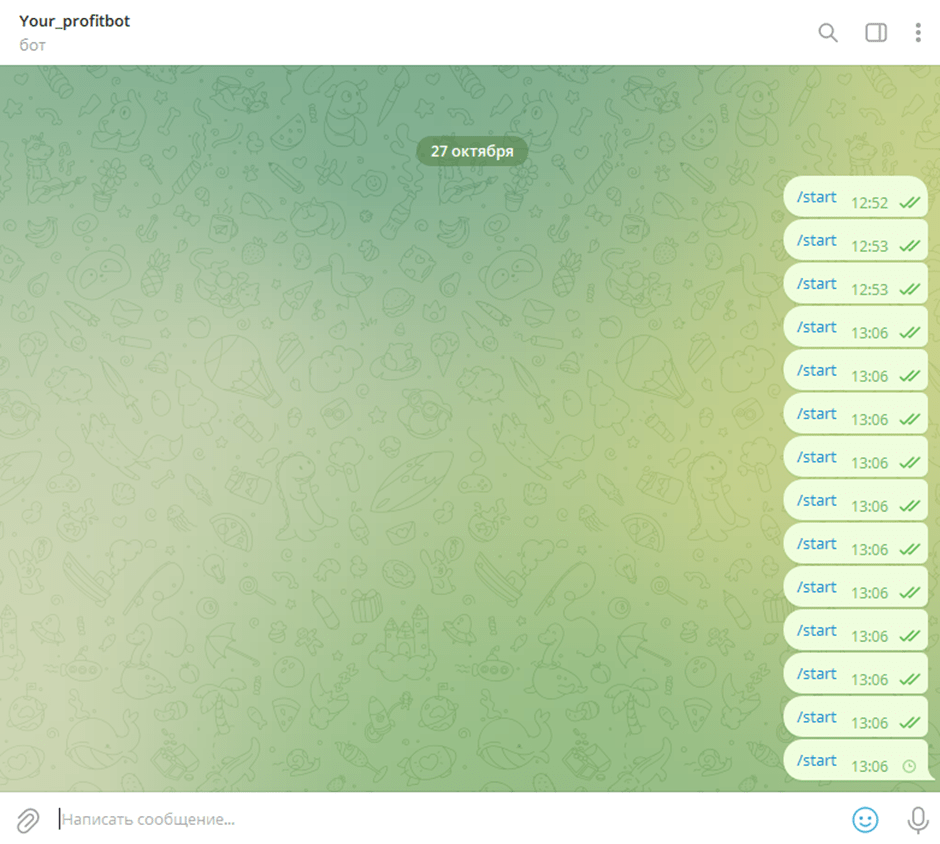Screen dimensions: 940x844
Task: Open search in the Your_profitbot chat
Action: click(x=828, y=32)
